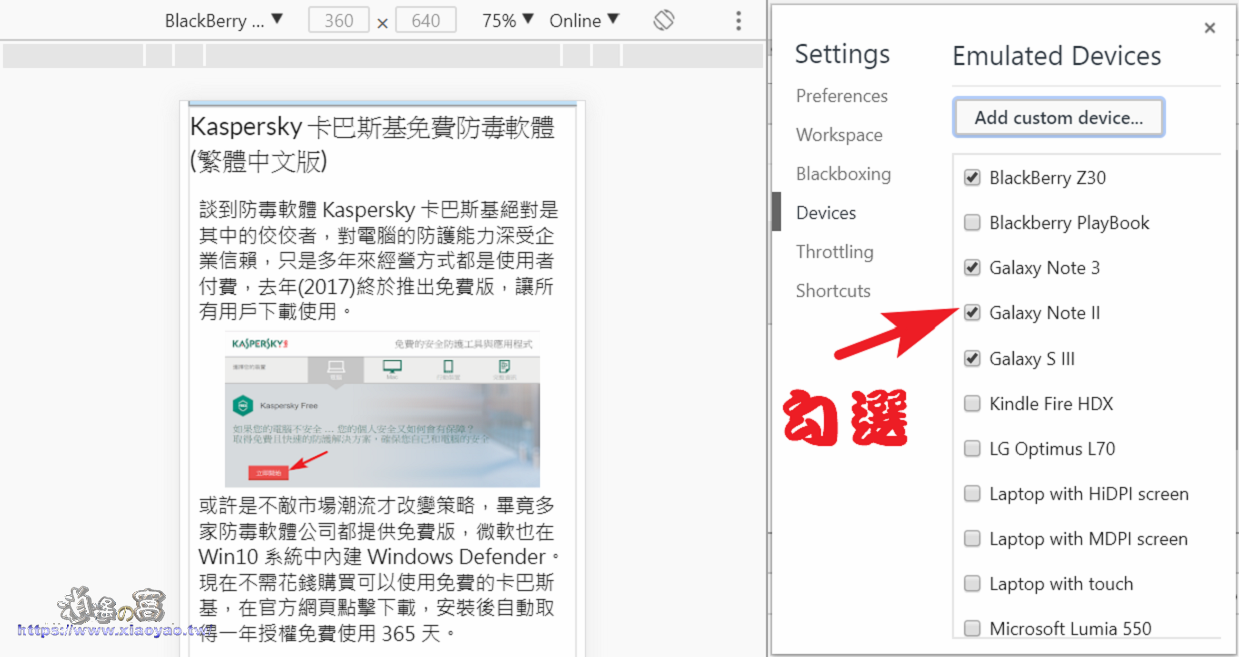Uncheck BlackBerry Z30 device

pos(972,178)
